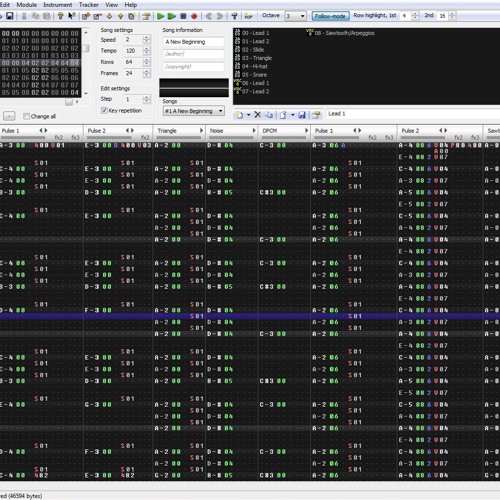Click the author input field

coord(194,54)
